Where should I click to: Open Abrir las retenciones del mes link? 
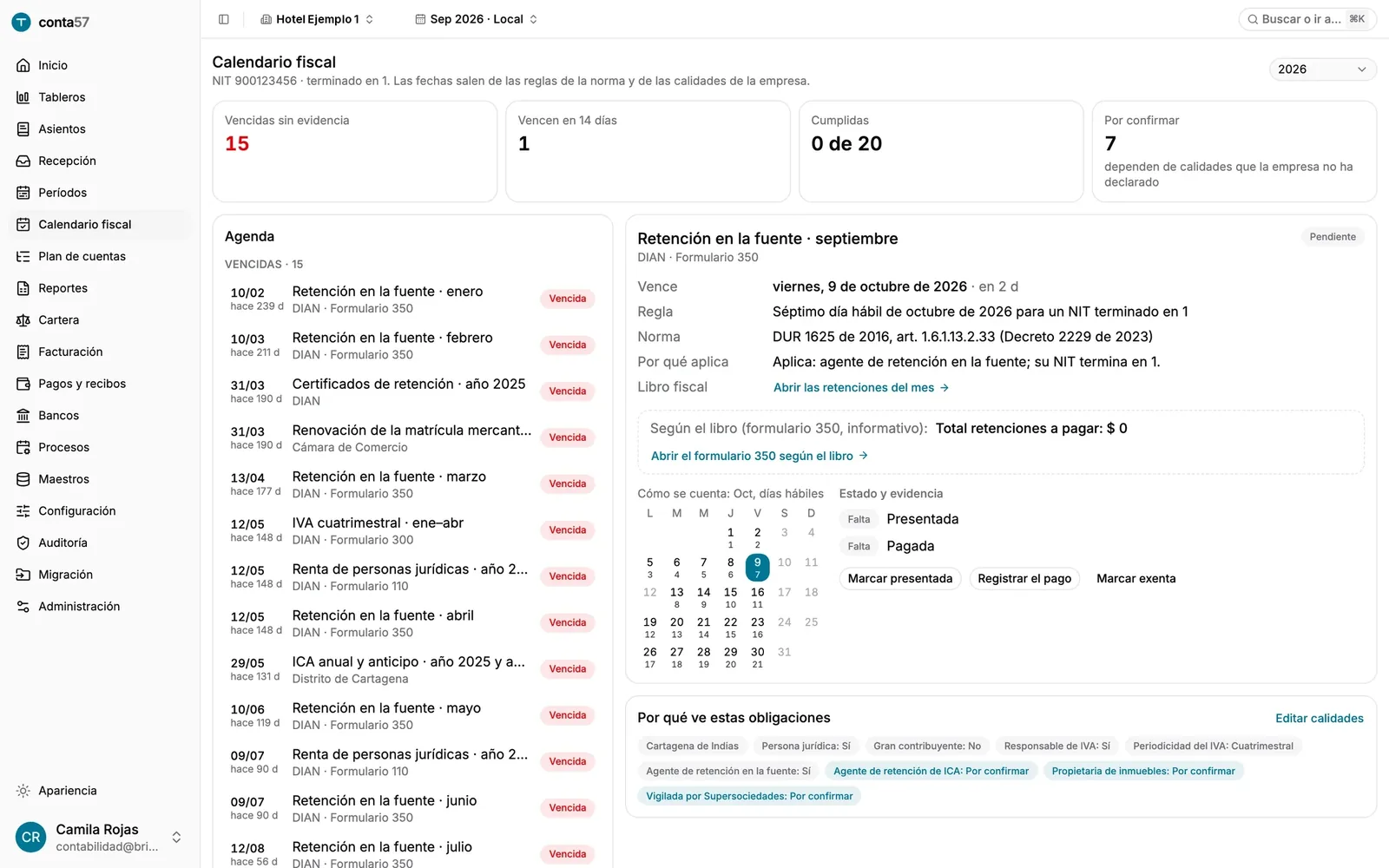(861, 388)
